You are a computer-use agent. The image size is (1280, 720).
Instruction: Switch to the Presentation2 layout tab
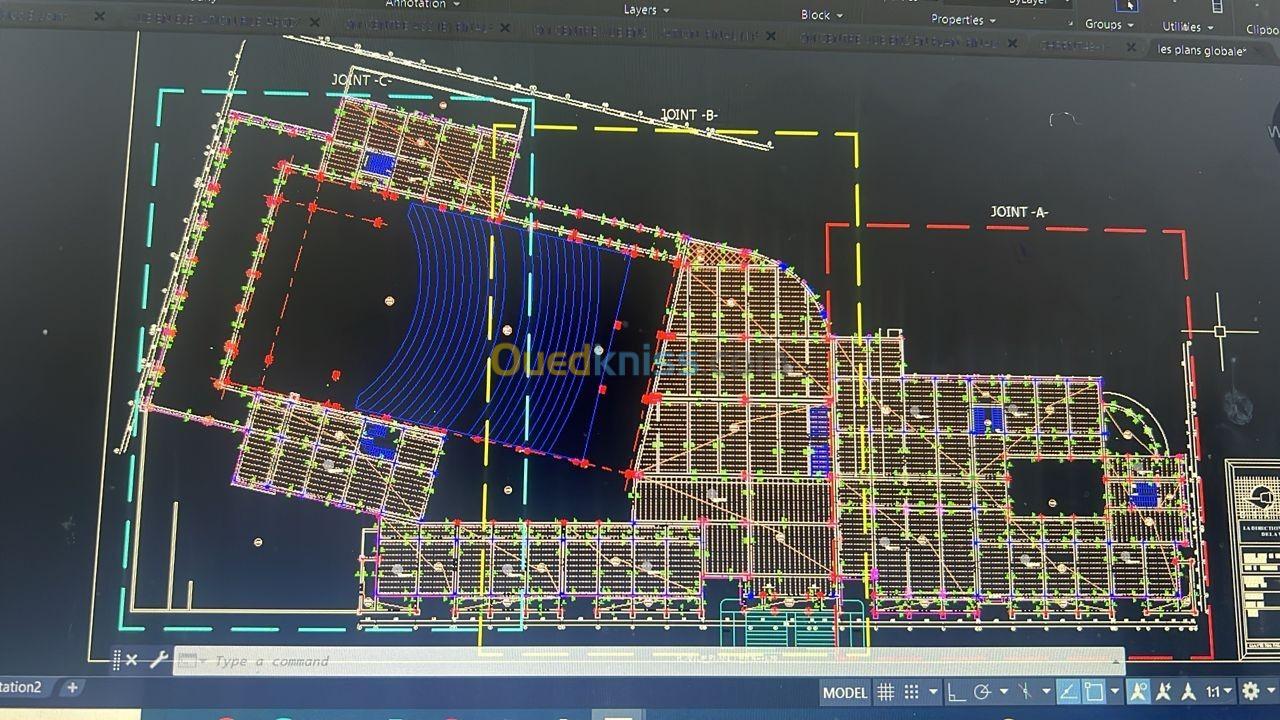point(20,688)
